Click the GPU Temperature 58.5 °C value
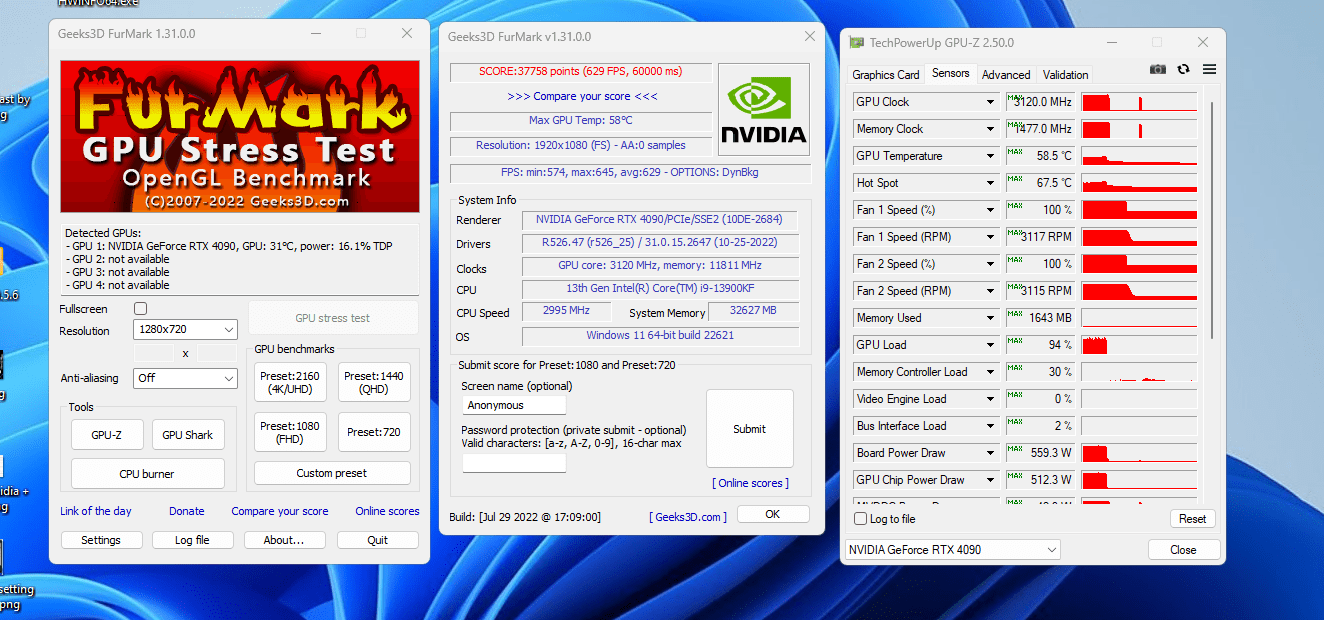This screenshot has height=620, width=1324. (x=1040, y=156)
